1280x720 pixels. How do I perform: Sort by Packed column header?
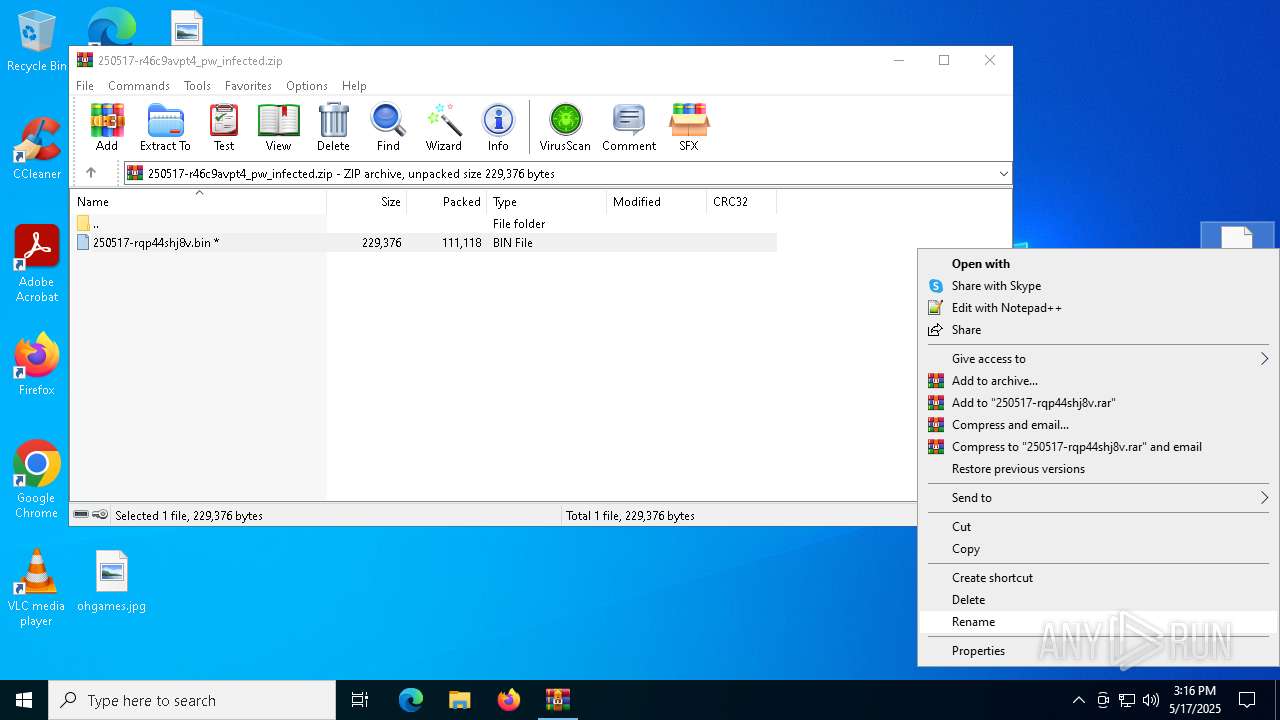[446, 202]
